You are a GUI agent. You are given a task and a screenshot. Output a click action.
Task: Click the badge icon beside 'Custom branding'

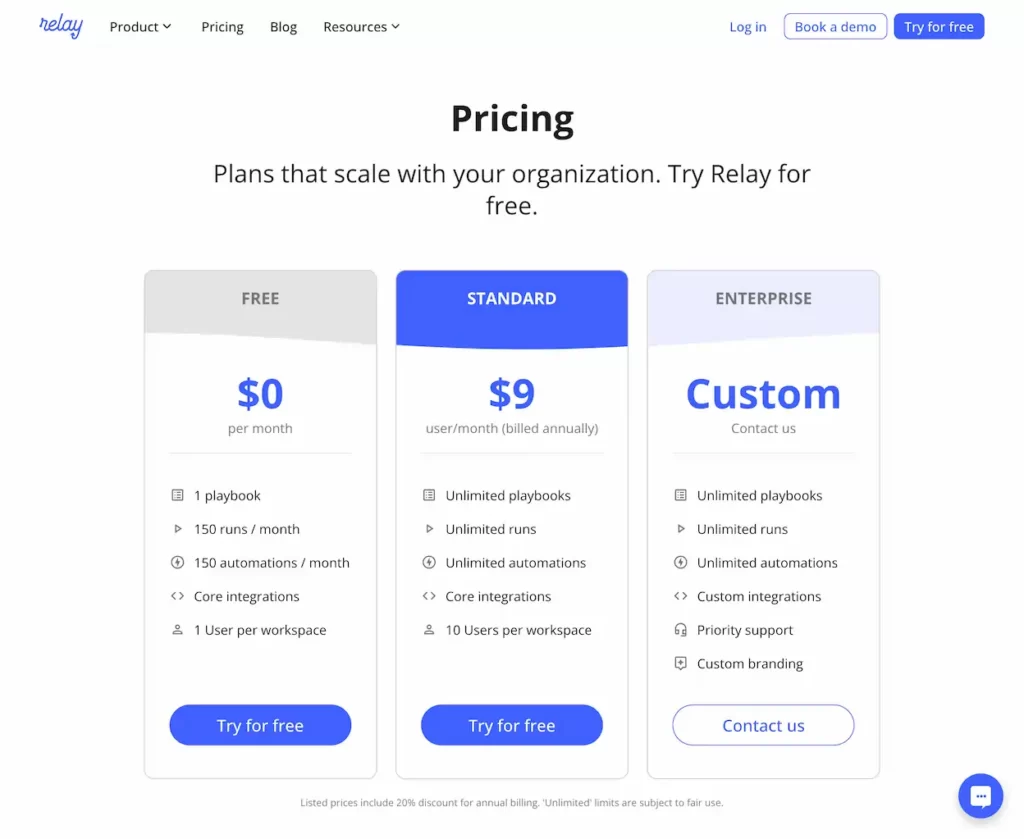click(x=680, y=663)
